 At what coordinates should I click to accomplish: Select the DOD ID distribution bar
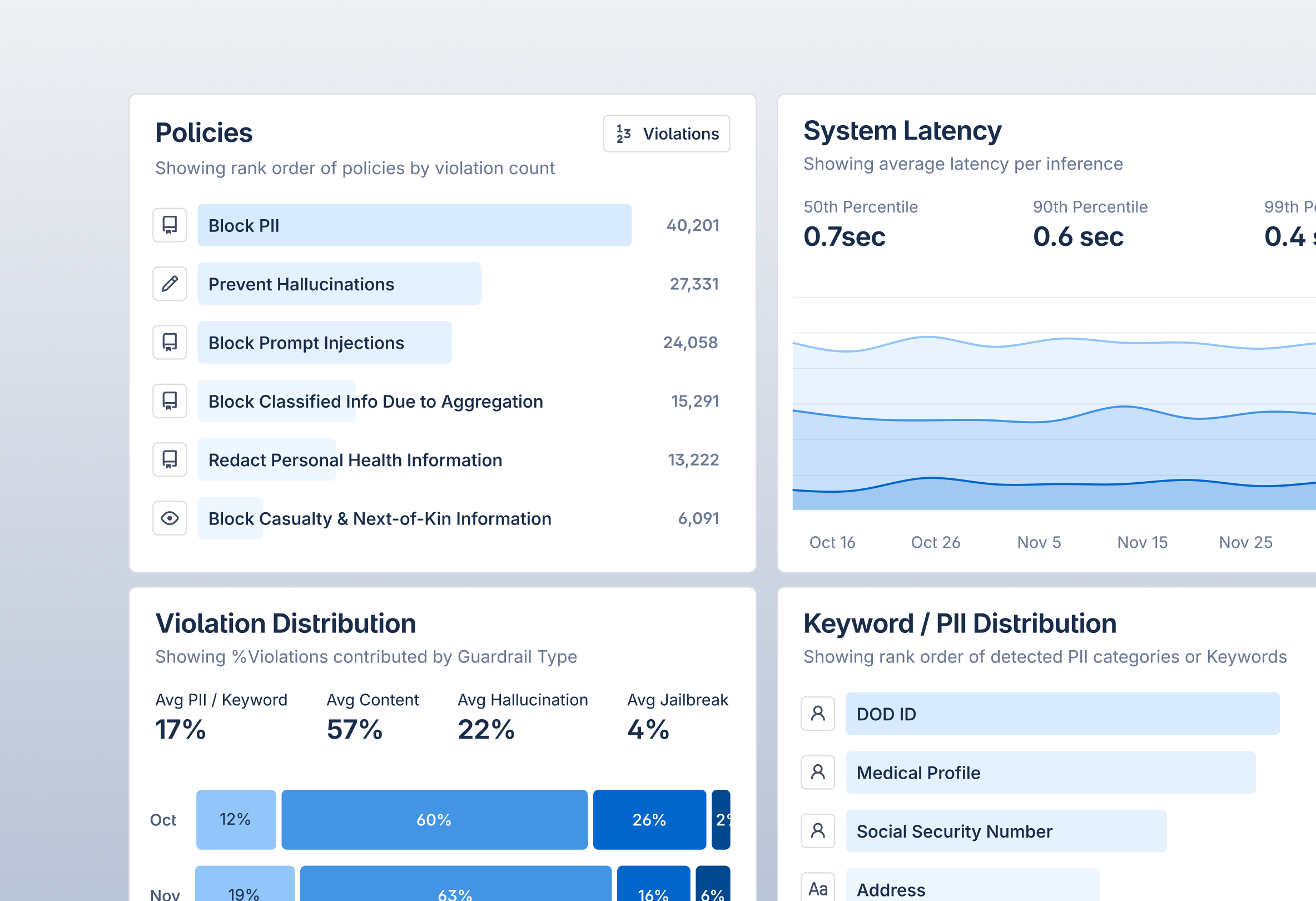click(x=1063, y=714)
